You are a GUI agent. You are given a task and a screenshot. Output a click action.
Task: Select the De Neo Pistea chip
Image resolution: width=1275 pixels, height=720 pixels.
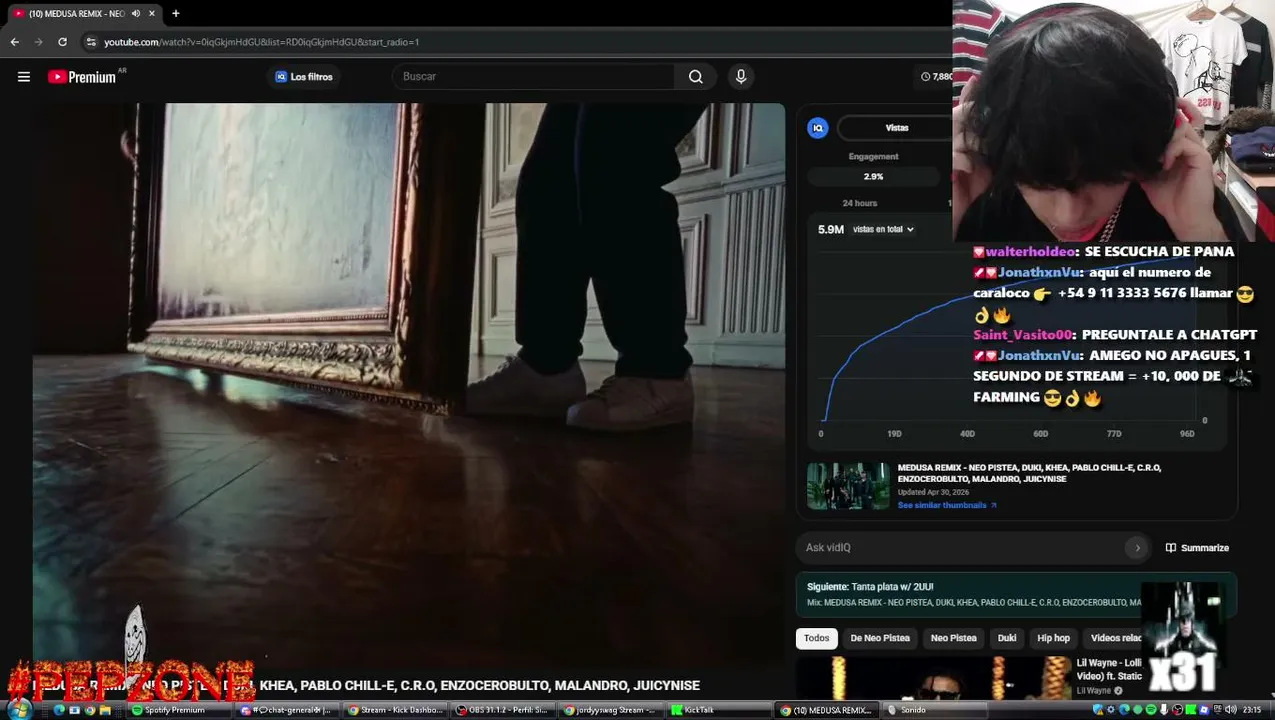(880, 638)
